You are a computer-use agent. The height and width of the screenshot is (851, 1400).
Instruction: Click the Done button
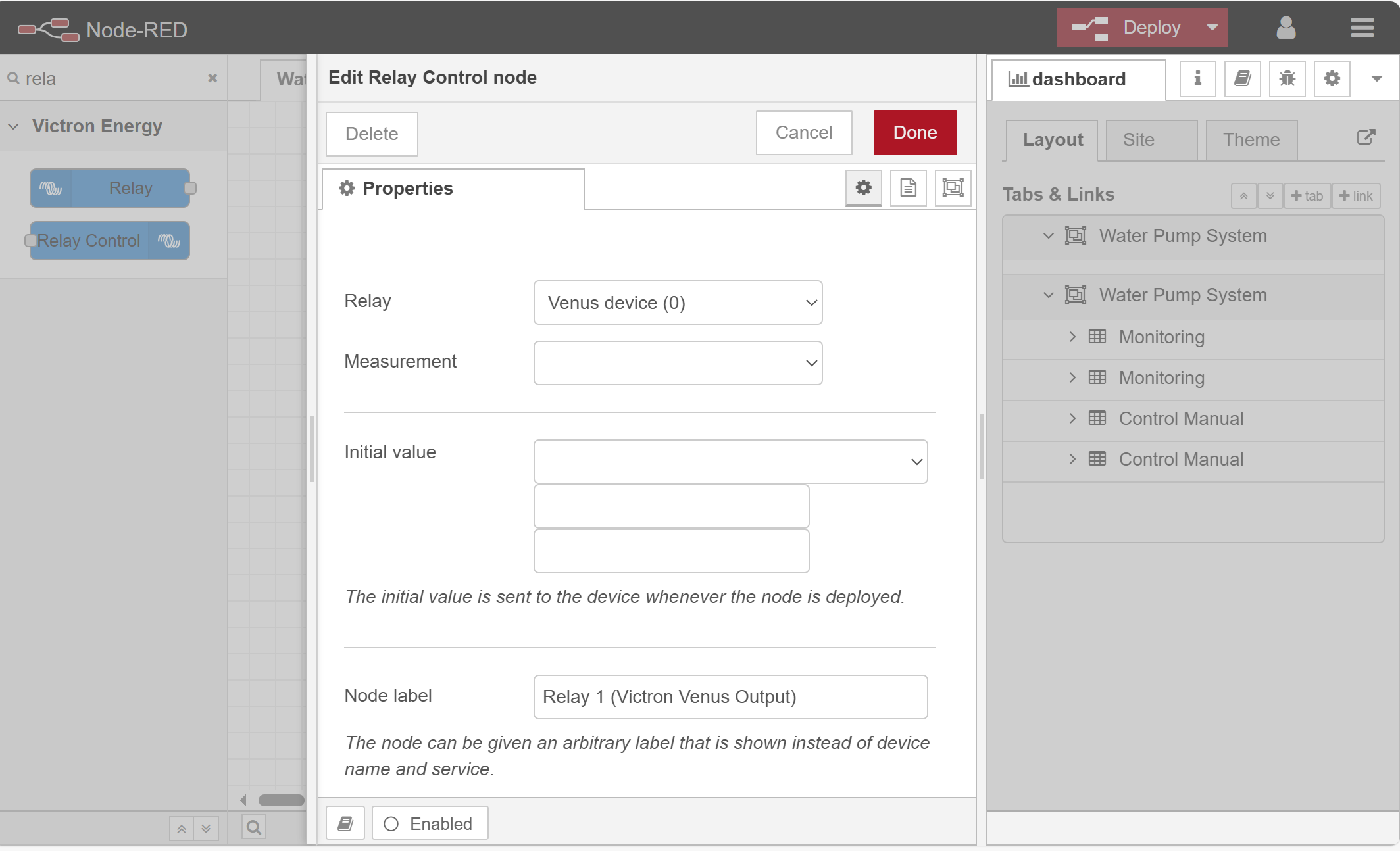click(x=914, y=133)
